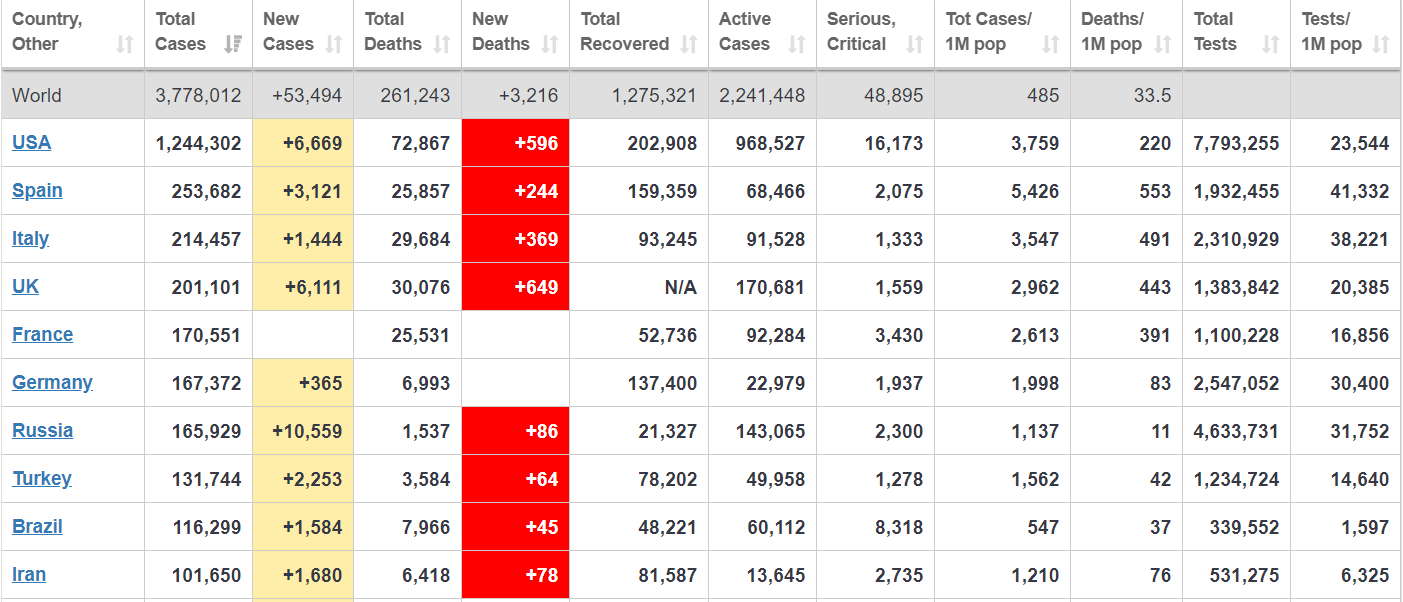
Task: Select USA total cases 1,244,302
Action: [198, 143]
